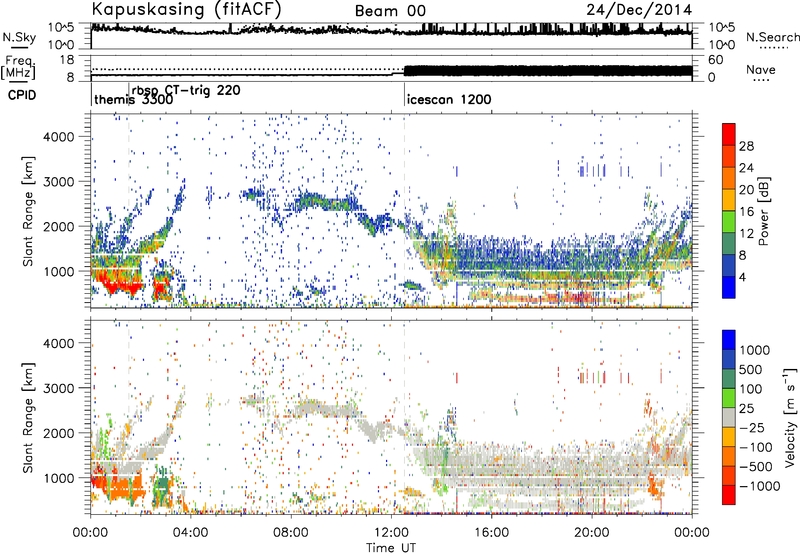Click the blue 4 dB power swatch
This screenshot has height=554, width=800.
pyautogui.click(x=729, y=287)
